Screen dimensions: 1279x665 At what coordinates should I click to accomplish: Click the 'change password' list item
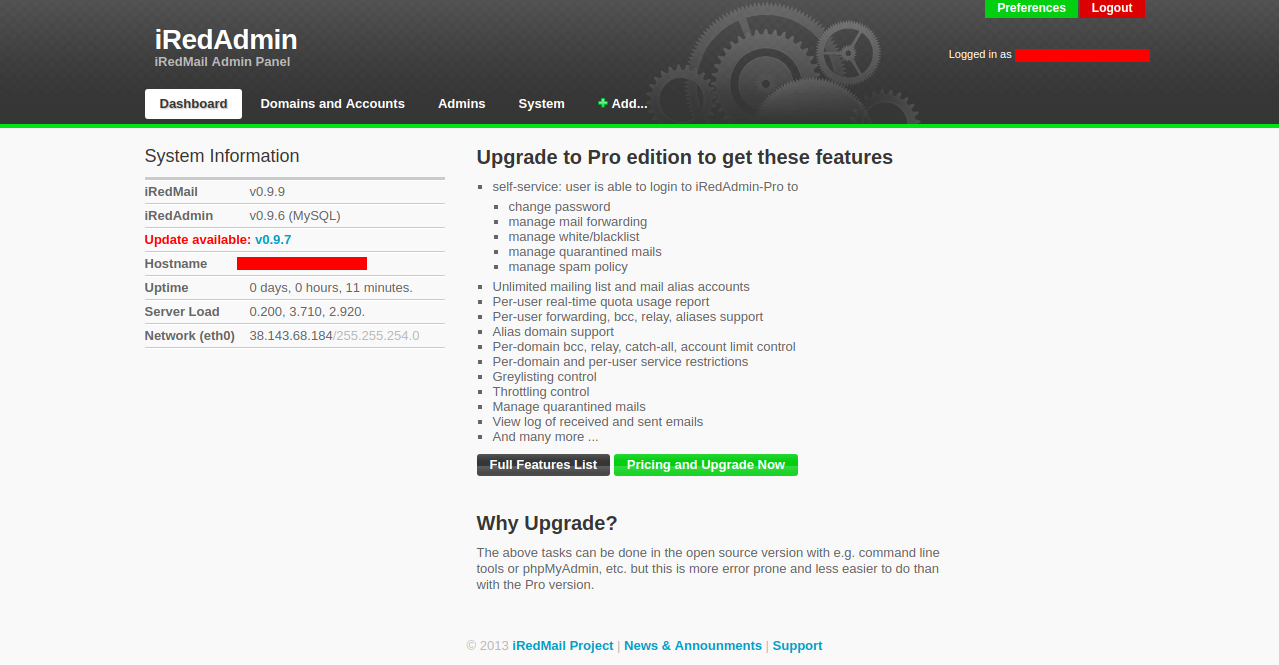(559, 207)
